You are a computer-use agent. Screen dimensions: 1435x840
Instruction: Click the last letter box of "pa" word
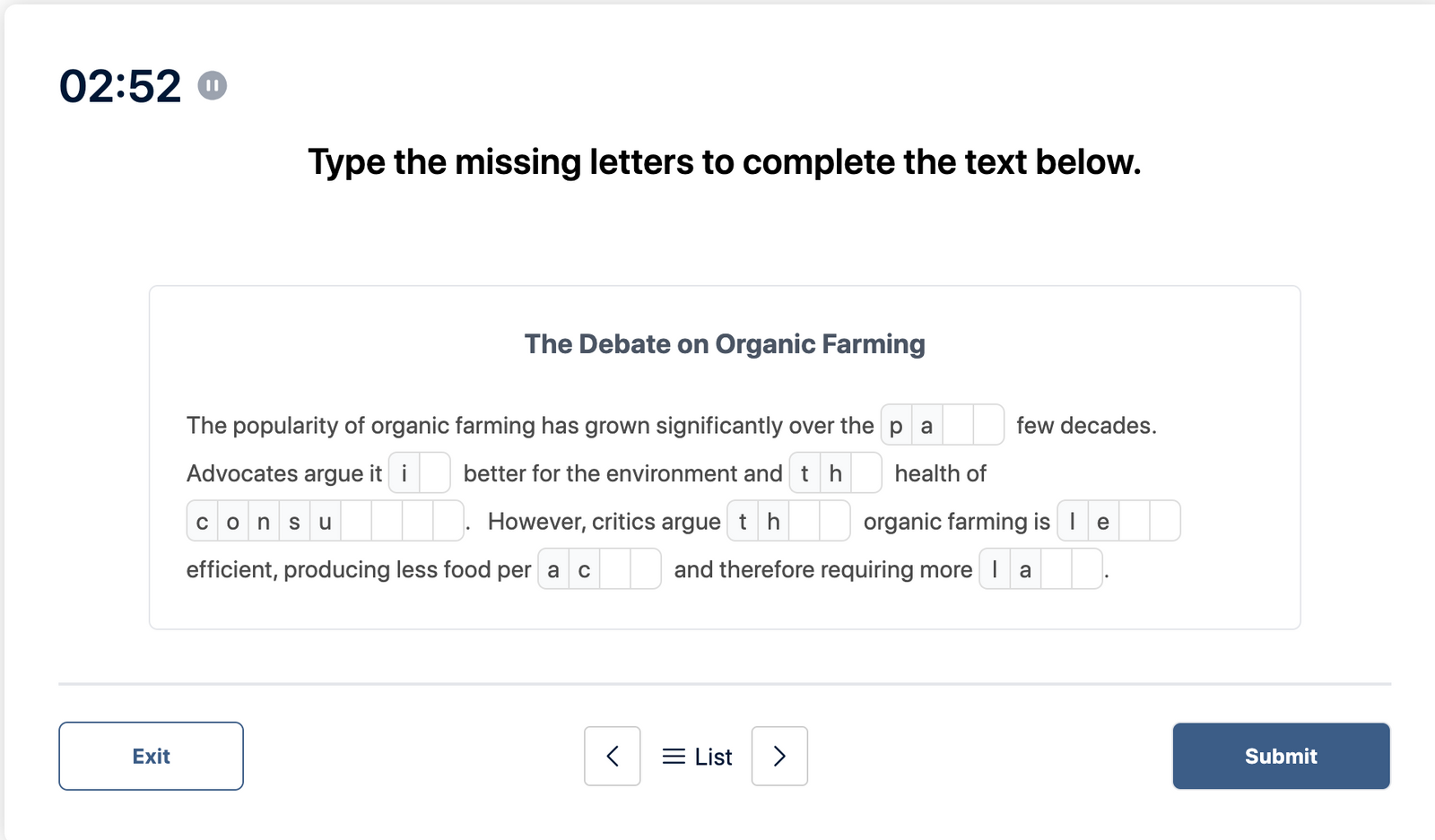tap(987, 425)
